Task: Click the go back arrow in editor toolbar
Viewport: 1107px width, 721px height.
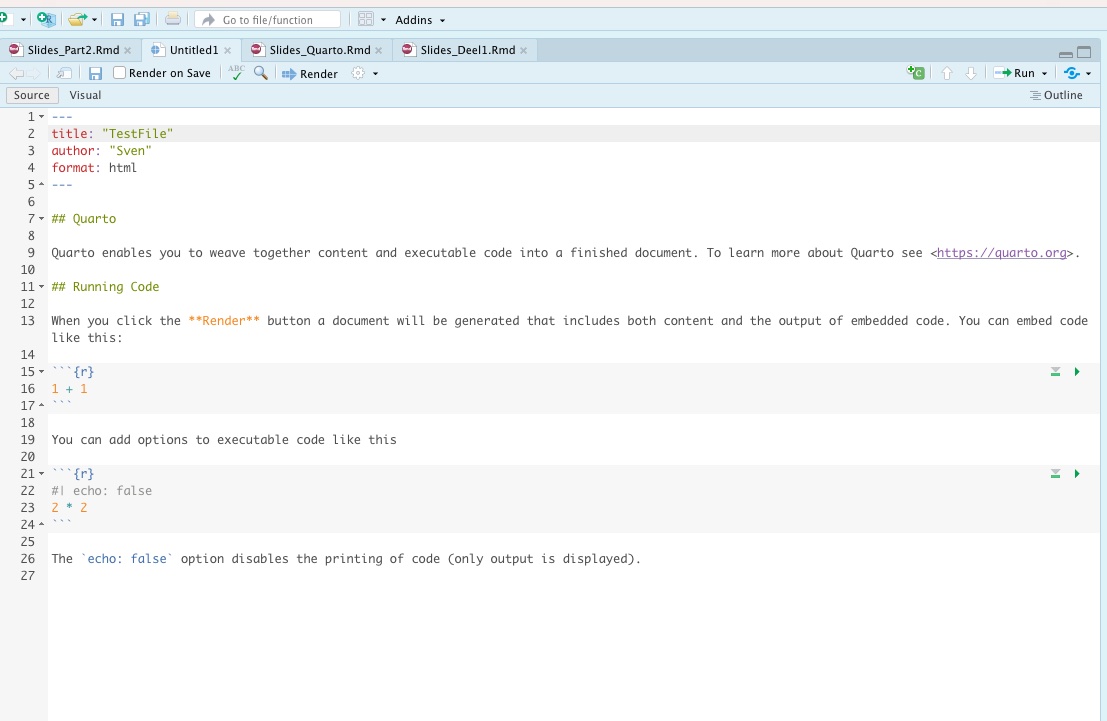Action: [16, 73]
